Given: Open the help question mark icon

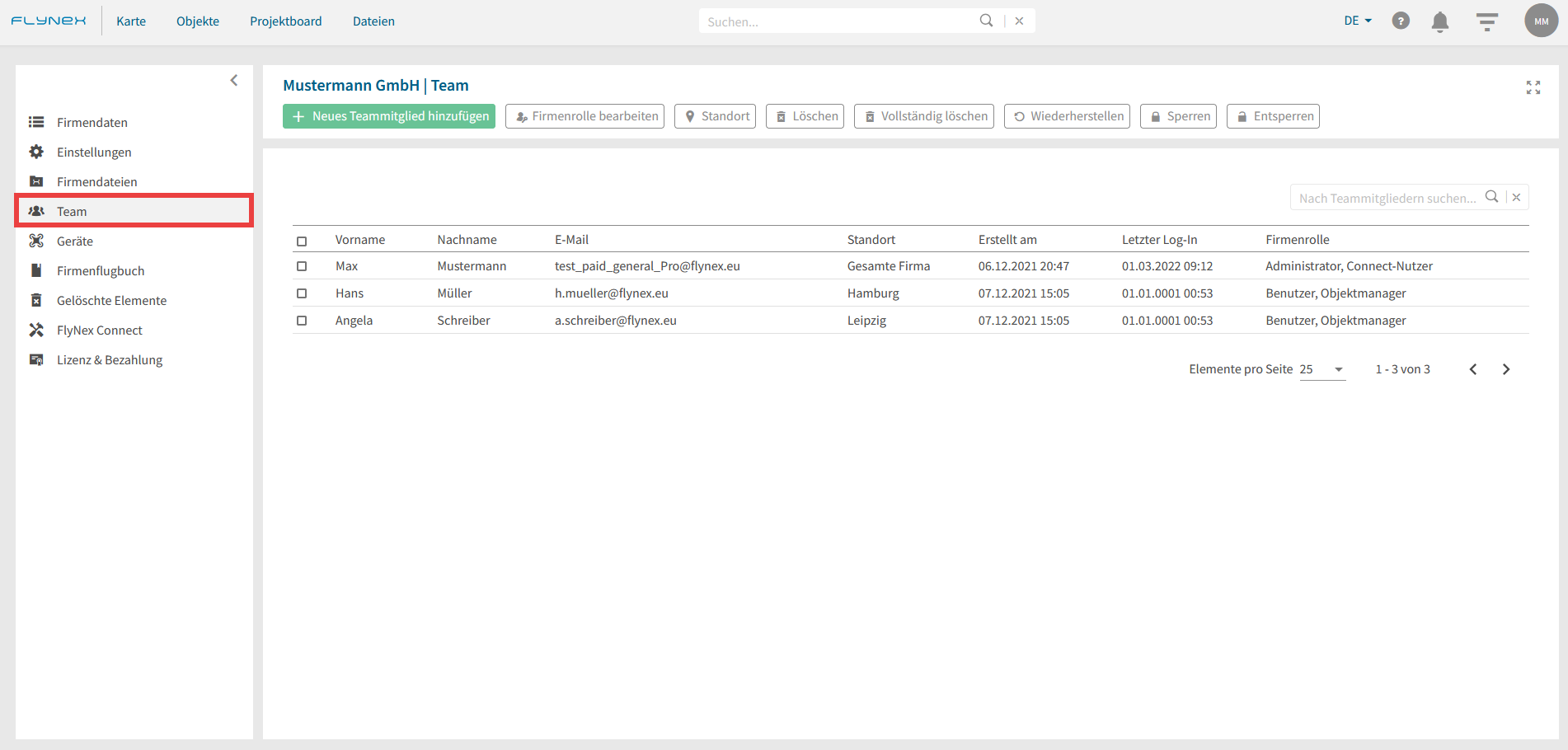Looking at the screenshot, I should 1401,21.
